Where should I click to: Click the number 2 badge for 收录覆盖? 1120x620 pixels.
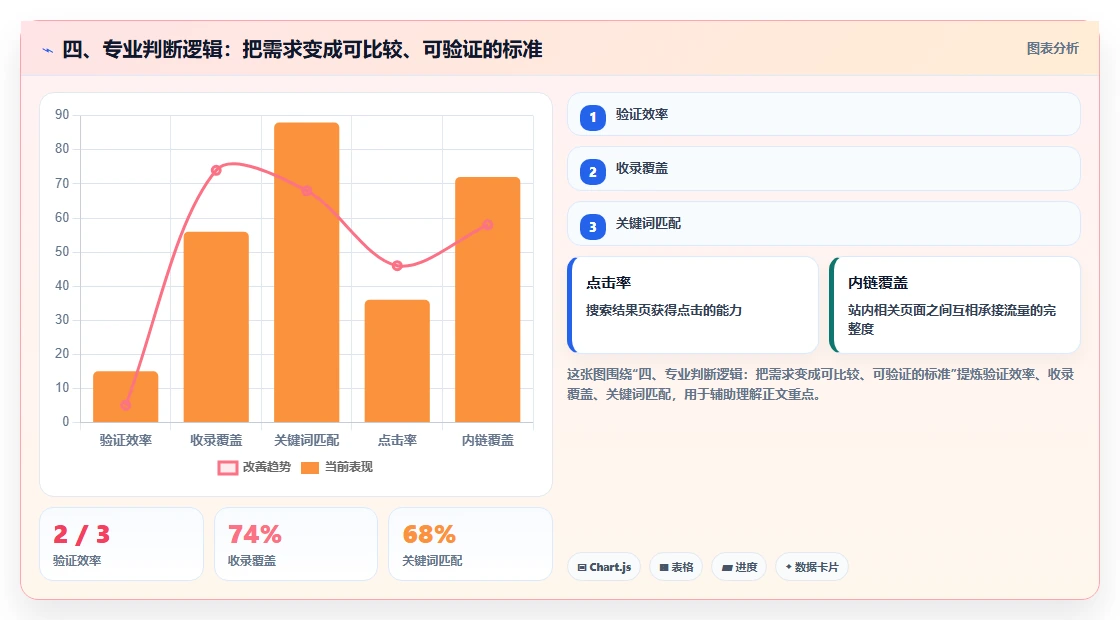(593, 171)
